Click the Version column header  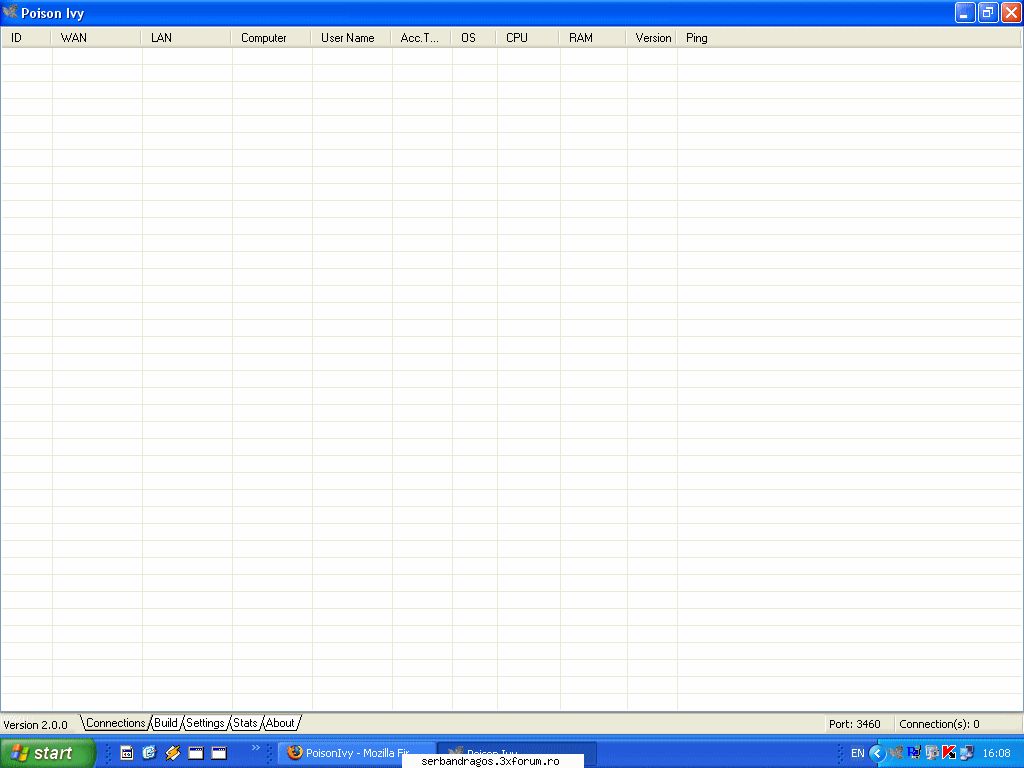point(652,38)
